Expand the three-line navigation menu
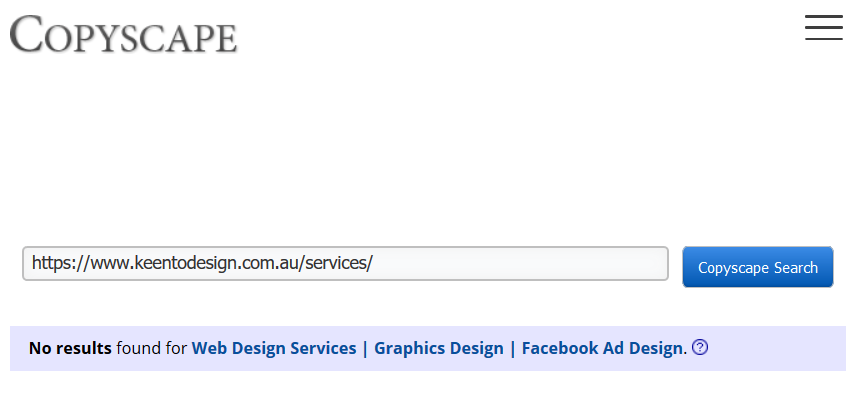This screenshot has width=850, height=393. [x=823, y=28]
